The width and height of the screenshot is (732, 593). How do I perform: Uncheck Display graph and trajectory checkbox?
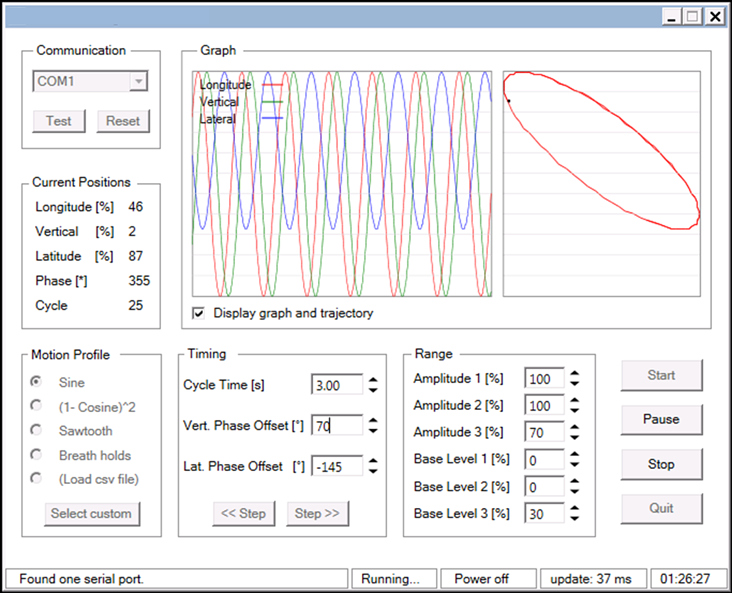click(x=200, y=313)
